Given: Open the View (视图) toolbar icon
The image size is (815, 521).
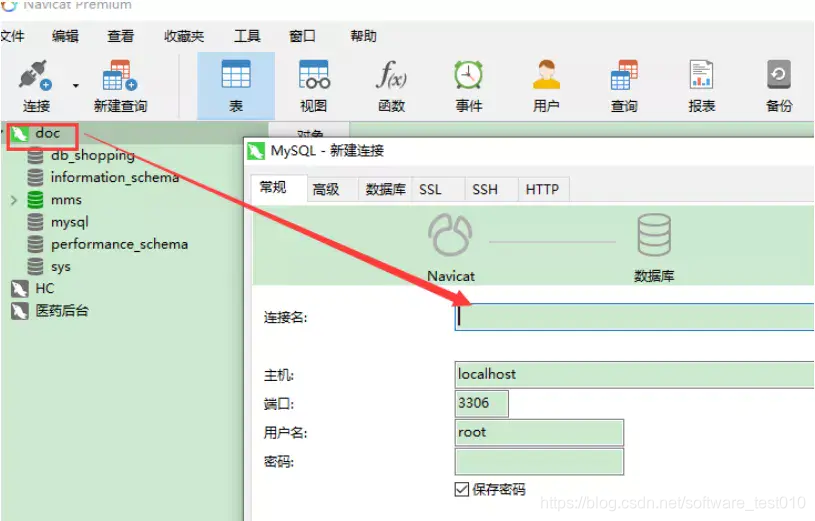Looking at the screenshot, I should [314, 74].
